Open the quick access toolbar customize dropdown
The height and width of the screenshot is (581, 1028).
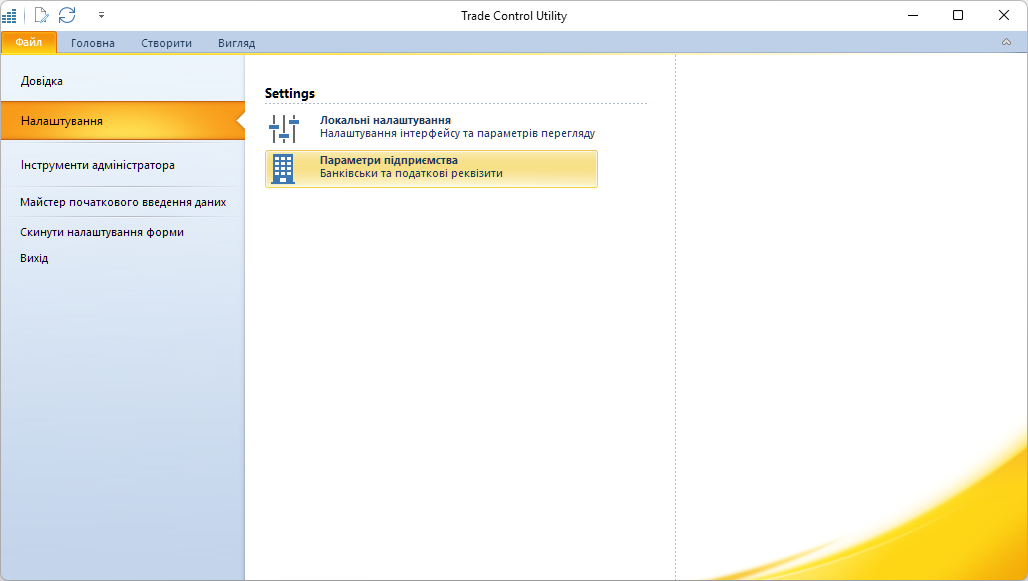click(x=101, y=15)
